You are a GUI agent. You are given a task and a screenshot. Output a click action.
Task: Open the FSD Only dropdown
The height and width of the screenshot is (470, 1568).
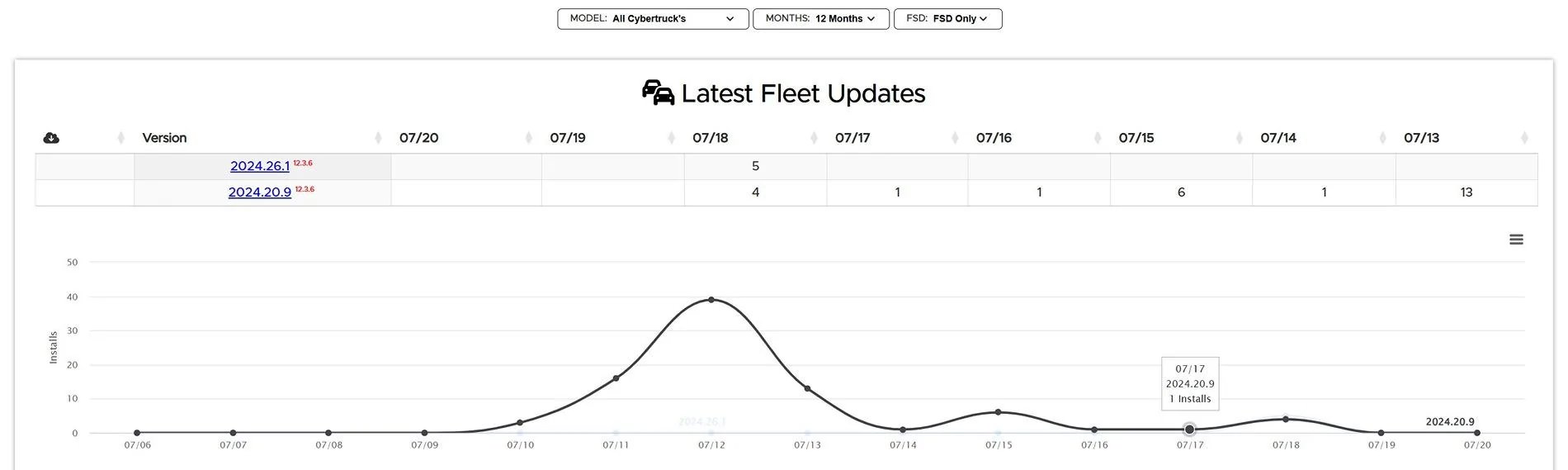coord(947,18)
